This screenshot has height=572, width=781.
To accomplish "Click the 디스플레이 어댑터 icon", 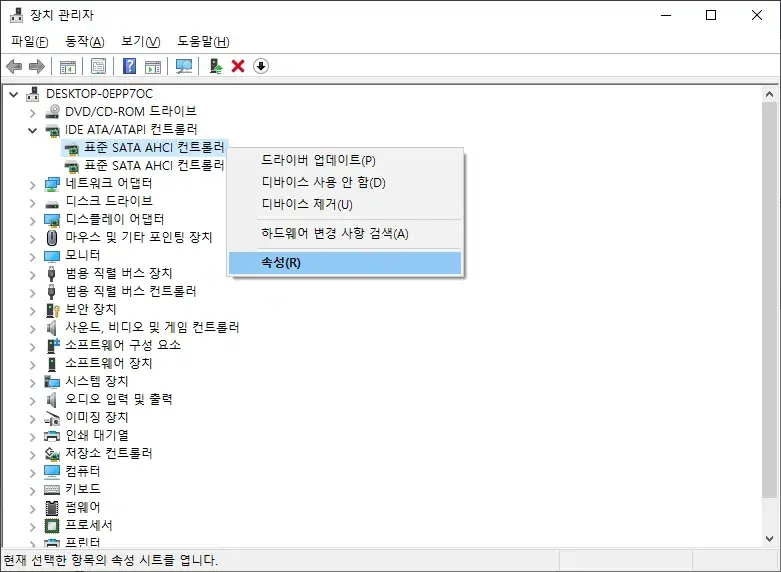I will (x=52, y=220).
